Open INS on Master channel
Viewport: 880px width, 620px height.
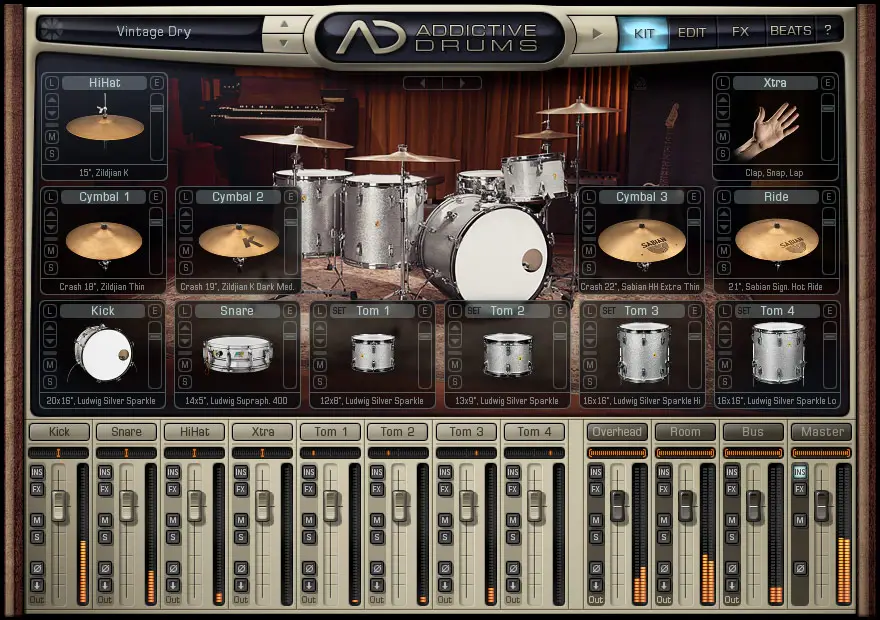pos(800,472)
